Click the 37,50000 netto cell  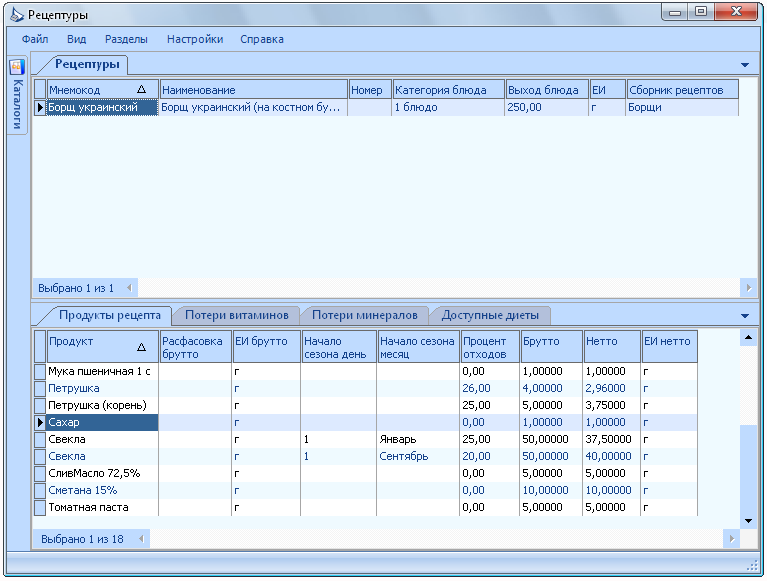click(612, 440)
